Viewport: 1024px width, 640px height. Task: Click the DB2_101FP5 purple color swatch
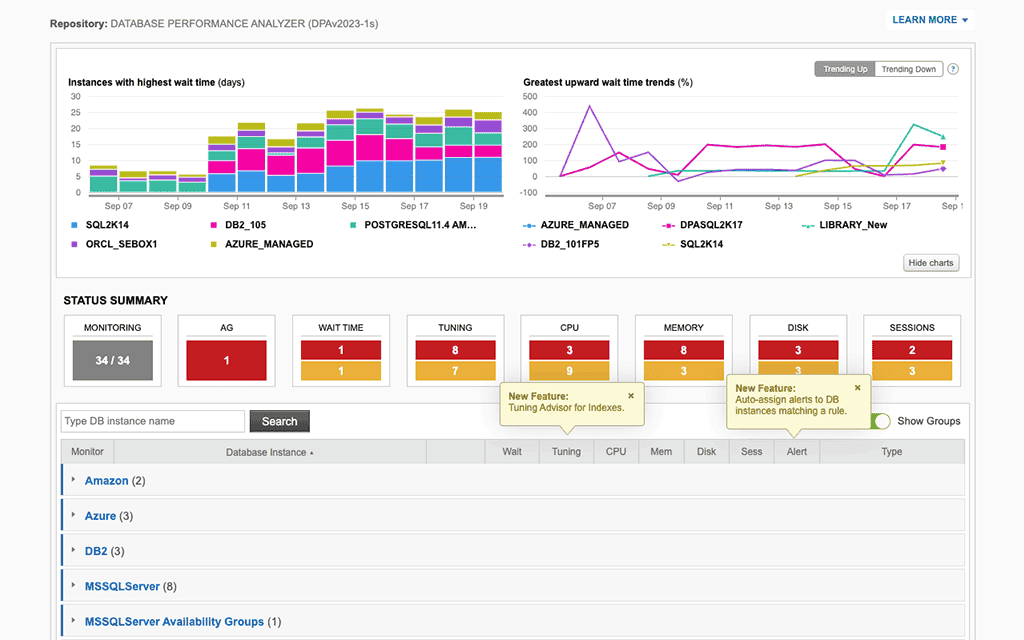tap(529, 243)
